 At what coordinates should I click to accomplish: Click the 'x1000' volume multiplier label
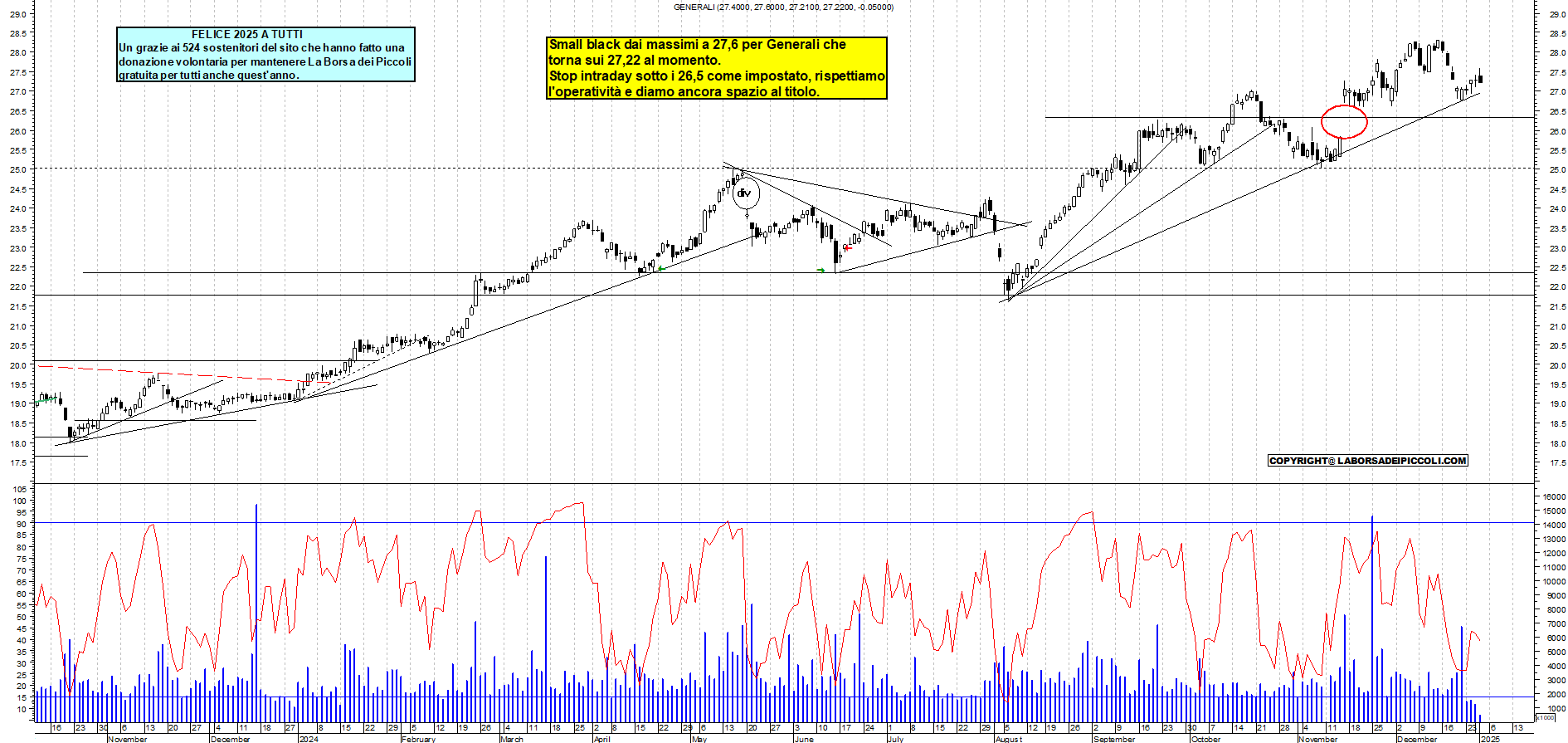point(1546,717)
